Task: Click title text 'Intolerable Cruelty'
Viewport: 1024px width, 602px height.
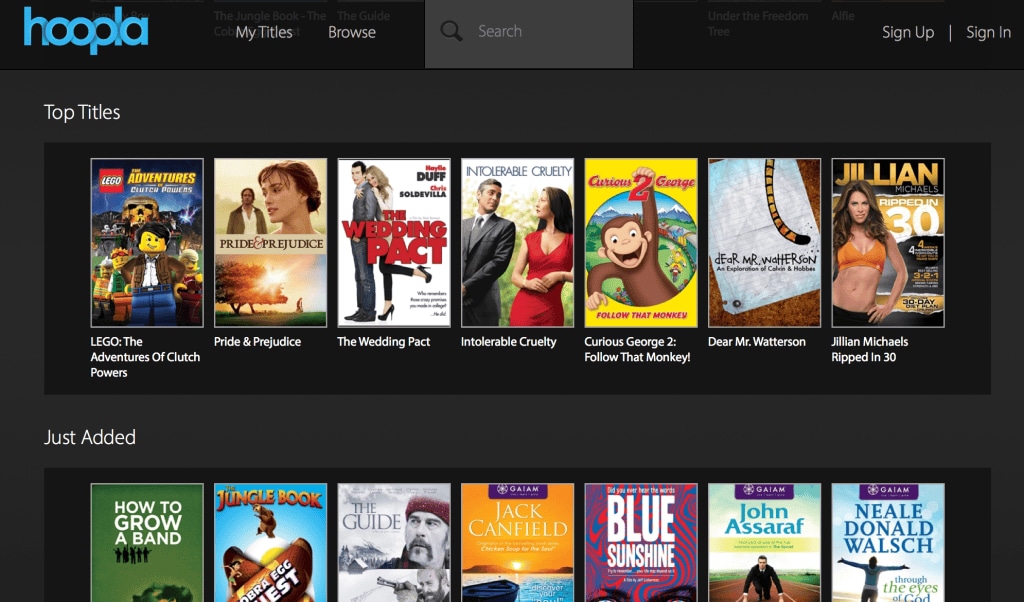Action: (x=508, y=341)
